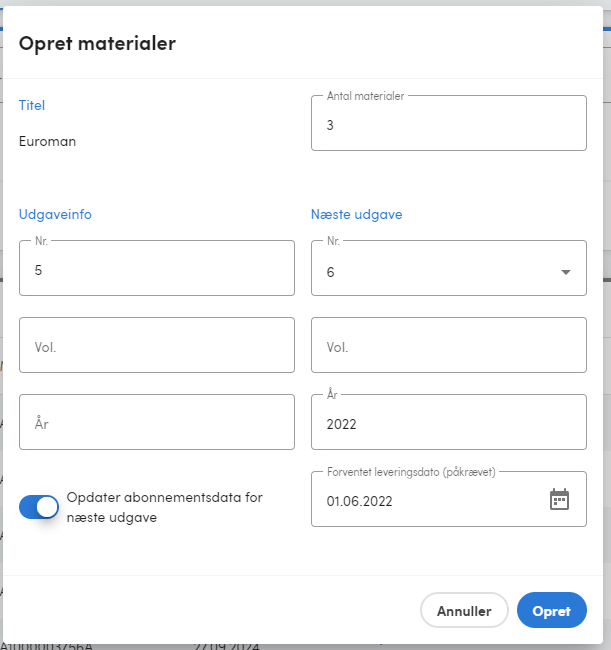The width and height of the screenshot is (611, 650).
Task: Click the År field showing 2022
Action: (449, 422)
